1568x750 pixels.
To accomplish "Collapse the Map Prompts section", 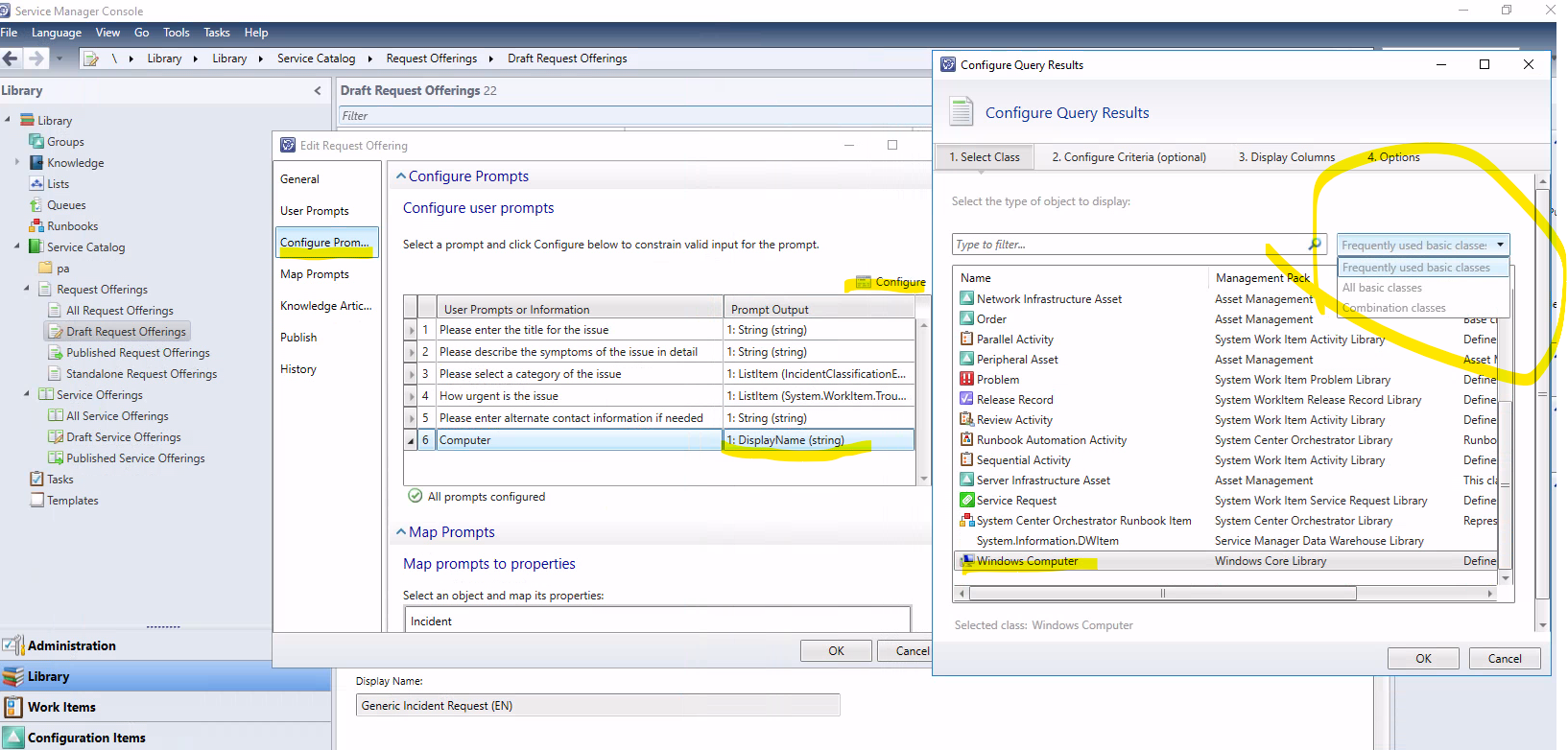I will click(x=401, y=532).
